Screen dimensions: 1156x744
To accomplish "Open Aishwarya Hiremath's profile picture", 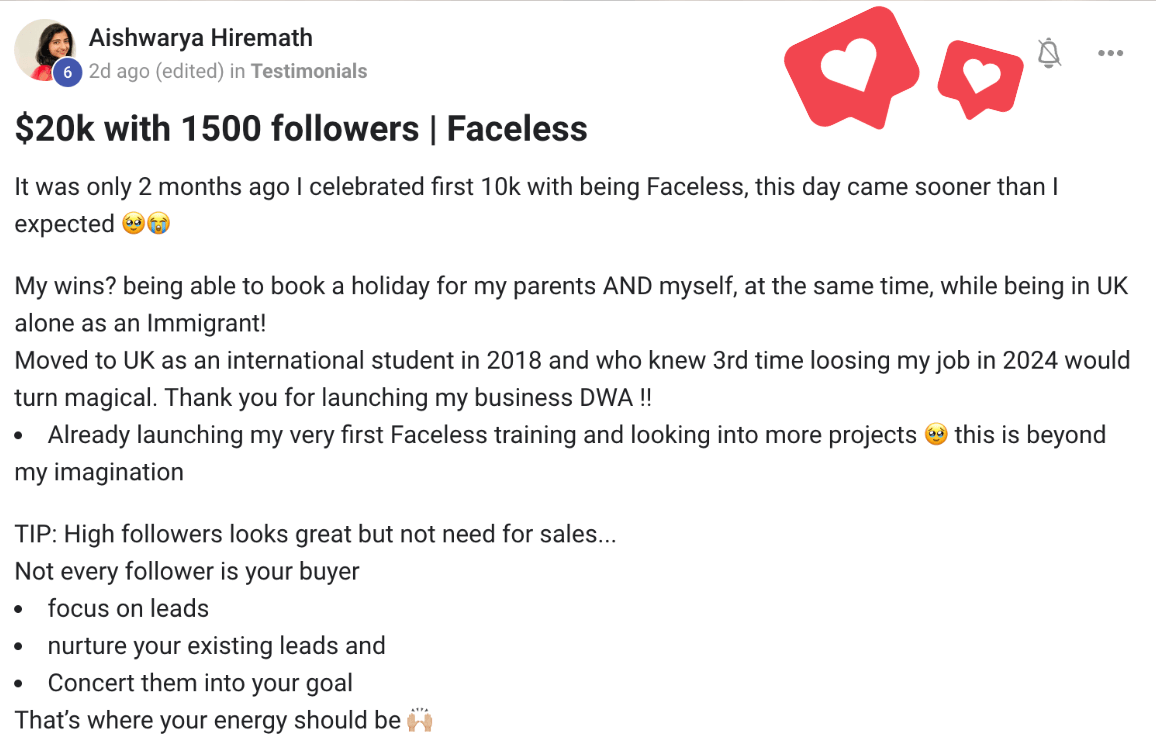I will coord(41,48).
